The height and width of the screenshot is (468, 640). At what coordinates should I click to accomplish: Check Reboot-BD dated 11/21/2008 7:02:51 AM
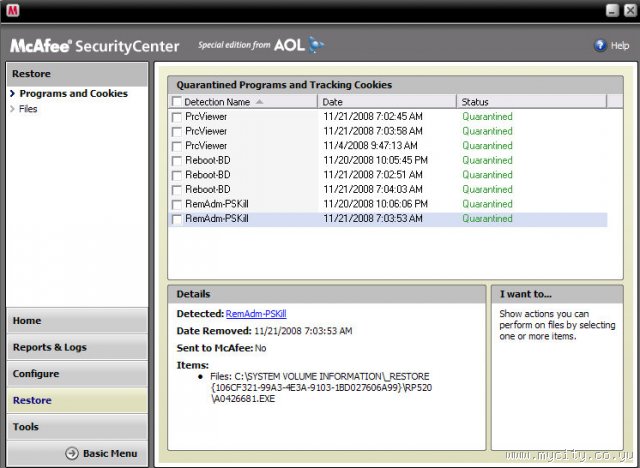click(177, 175)
